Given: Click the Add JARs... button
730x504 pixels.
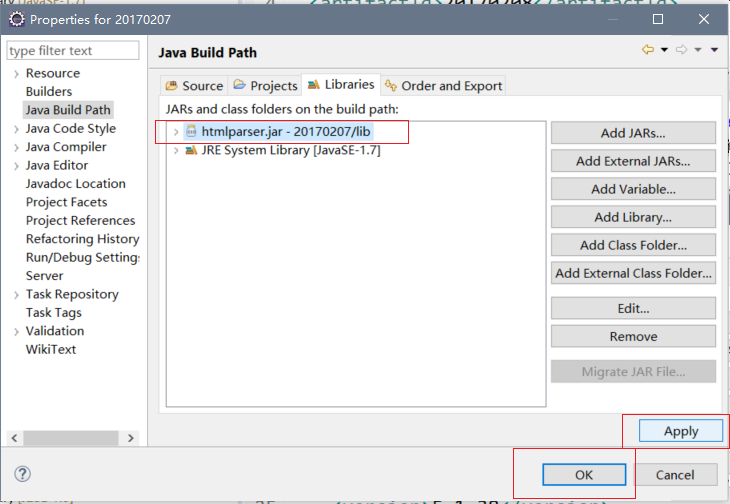Looking at the screenshot, I should (x=633, y=133).
